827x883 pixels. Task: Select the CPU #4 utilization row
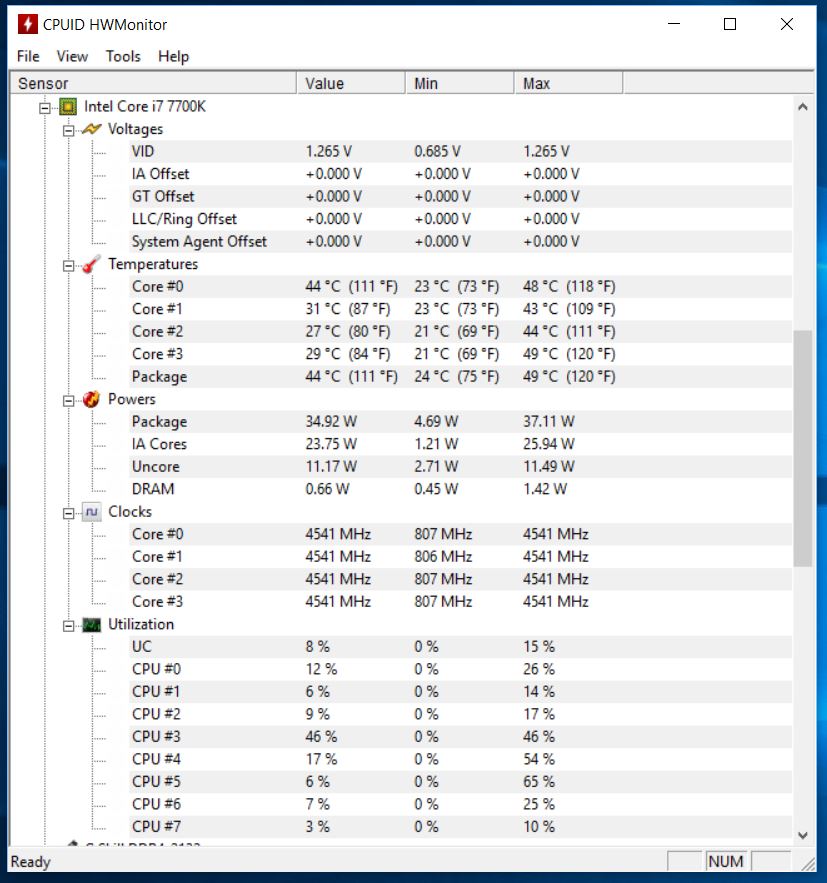[460, 760]
